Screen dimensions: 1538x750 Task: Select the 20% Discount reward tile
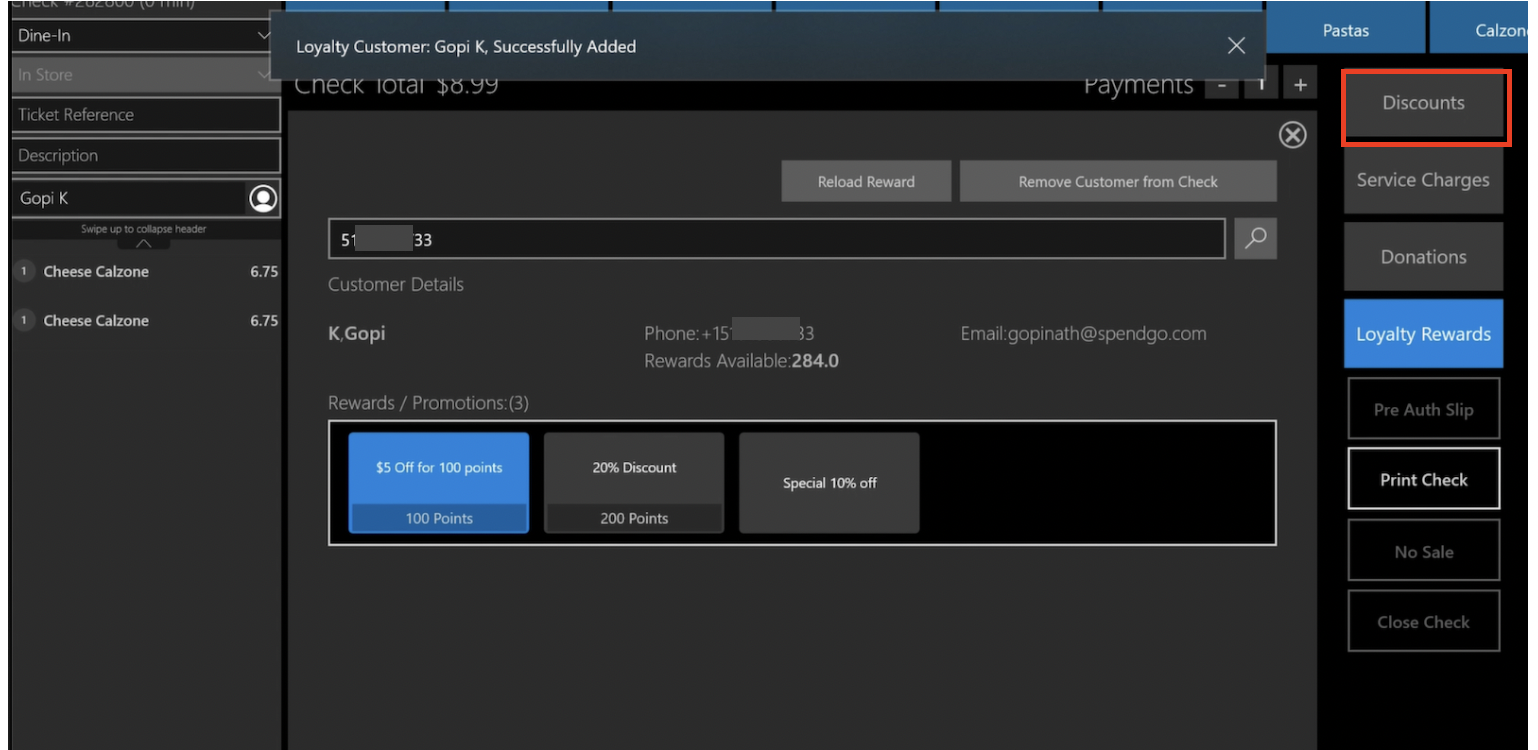(x=634, y=482)
